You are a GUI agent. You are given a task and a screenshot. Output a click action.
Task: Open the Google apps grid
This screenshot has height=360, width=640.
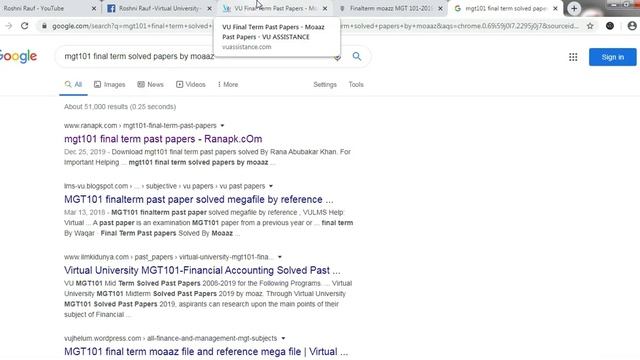pyautogui.click(x=573, y=57)
